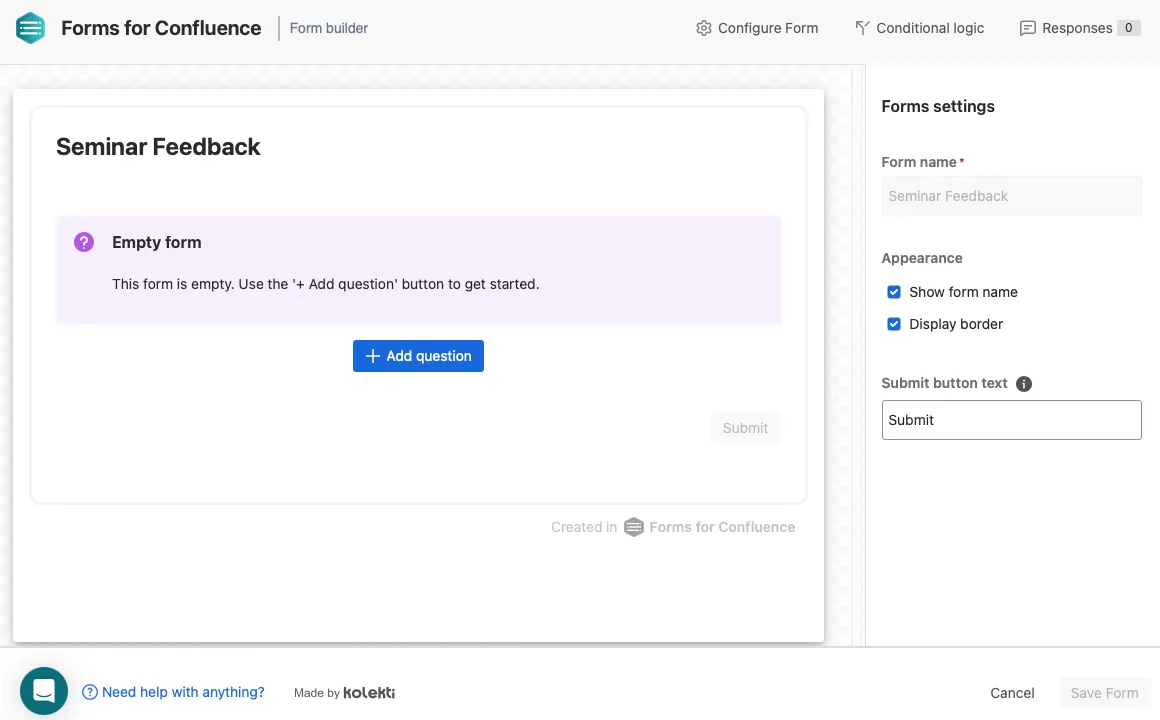Click the Created in Forms for Confluence logo
This screenshot has width=1160, height=720.
(x=634, y=527)
